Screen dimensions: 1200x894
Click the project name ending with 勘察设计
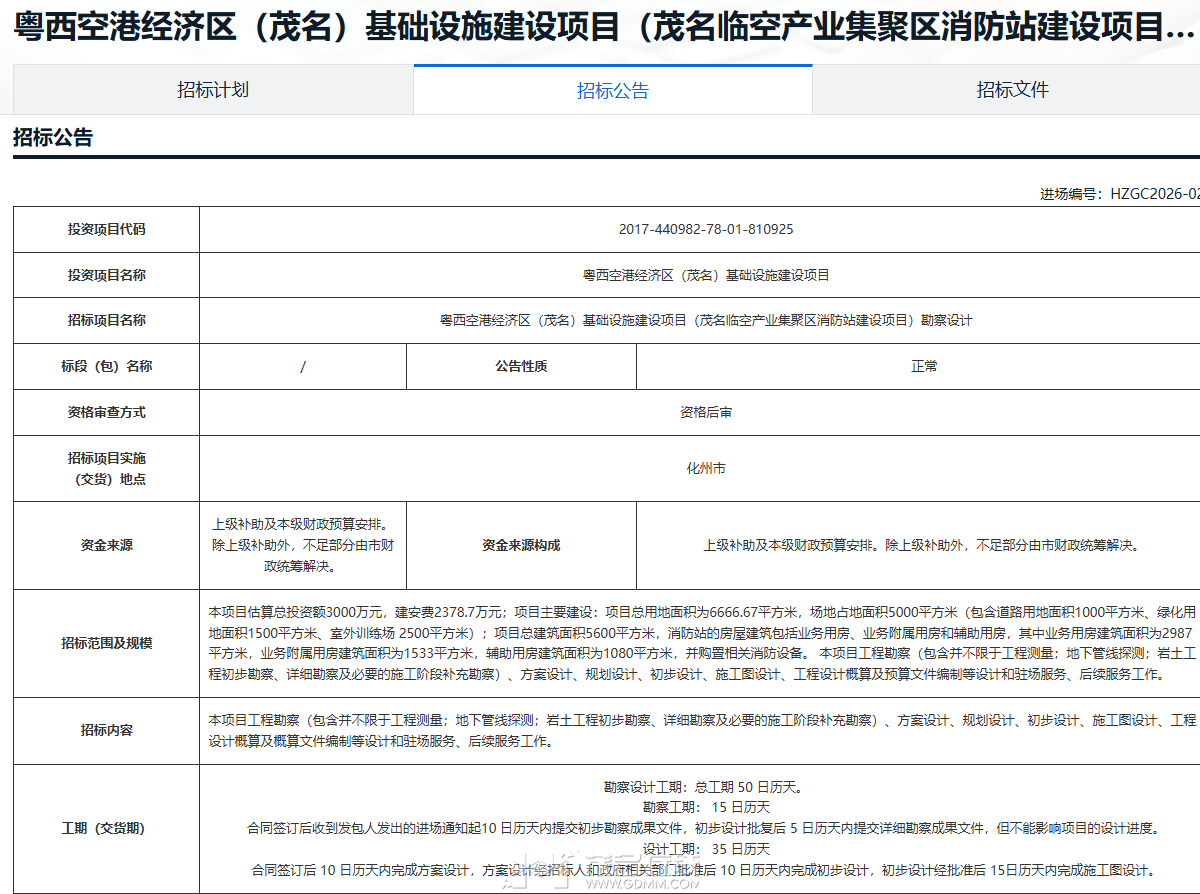(x=706, y=320)
